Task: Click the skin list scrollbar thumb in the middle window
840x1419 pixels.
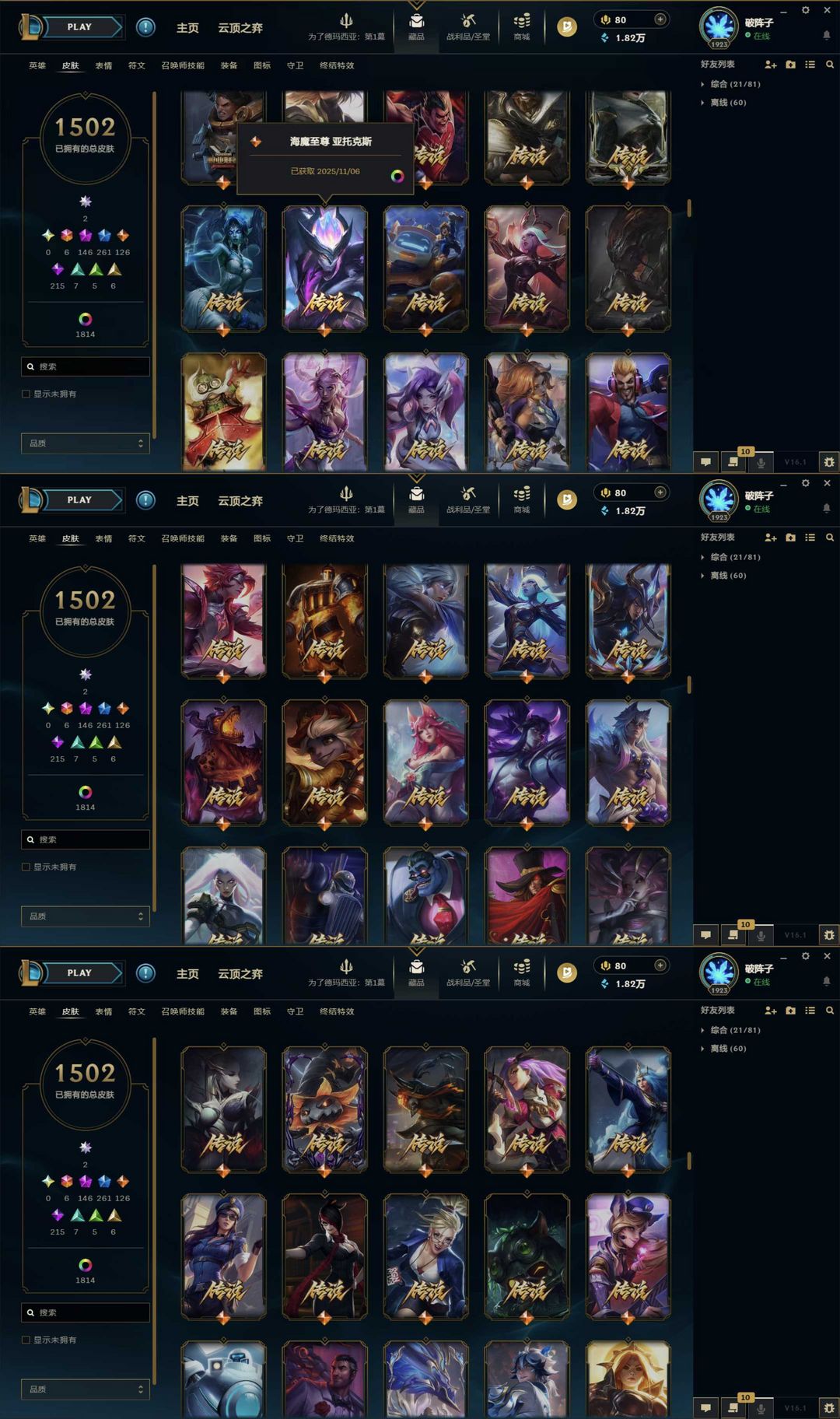Action: click(x=689, y=685)
